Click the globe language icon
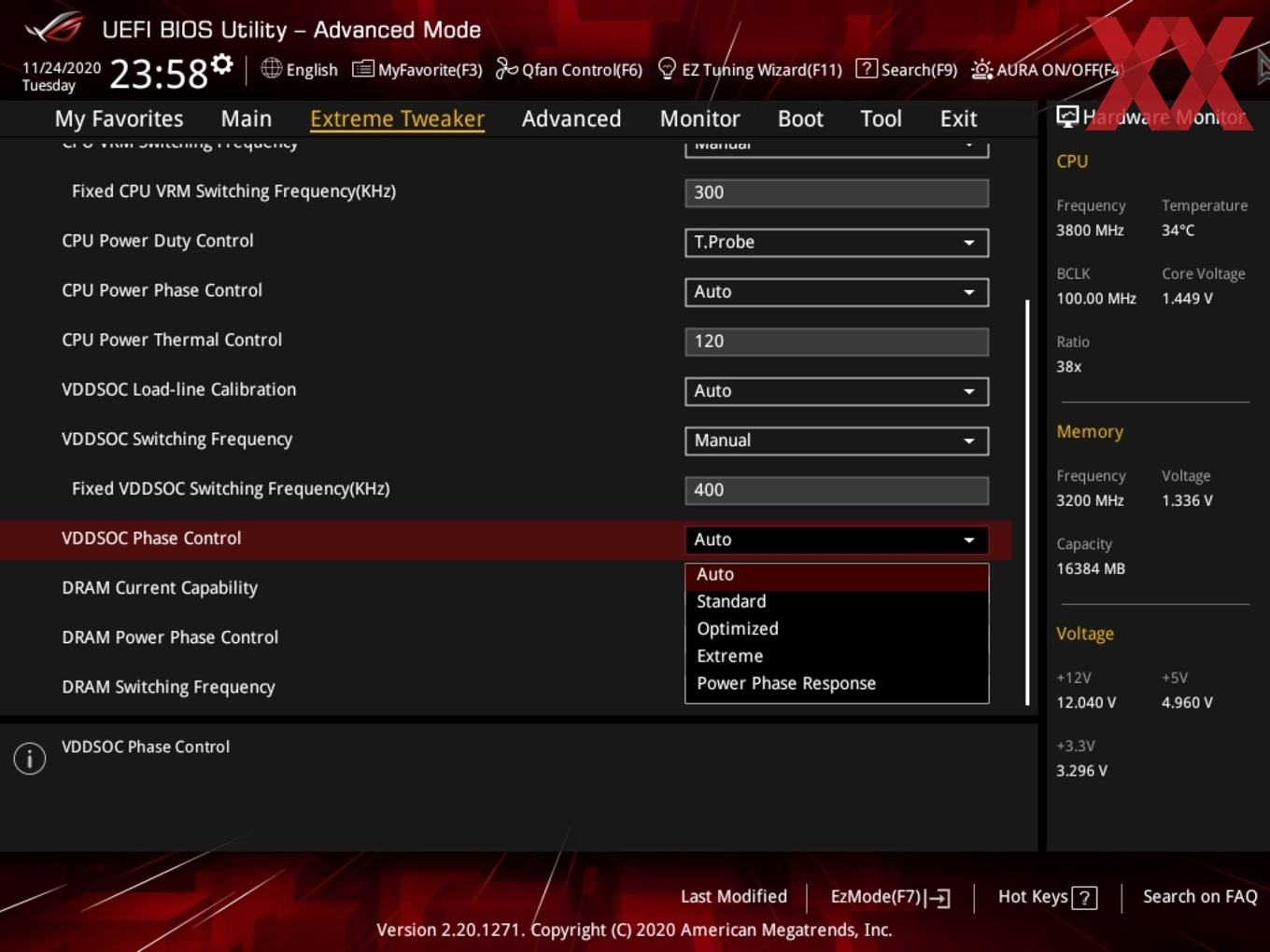Viewport: 1270px width, 952px height. point(271,68)
